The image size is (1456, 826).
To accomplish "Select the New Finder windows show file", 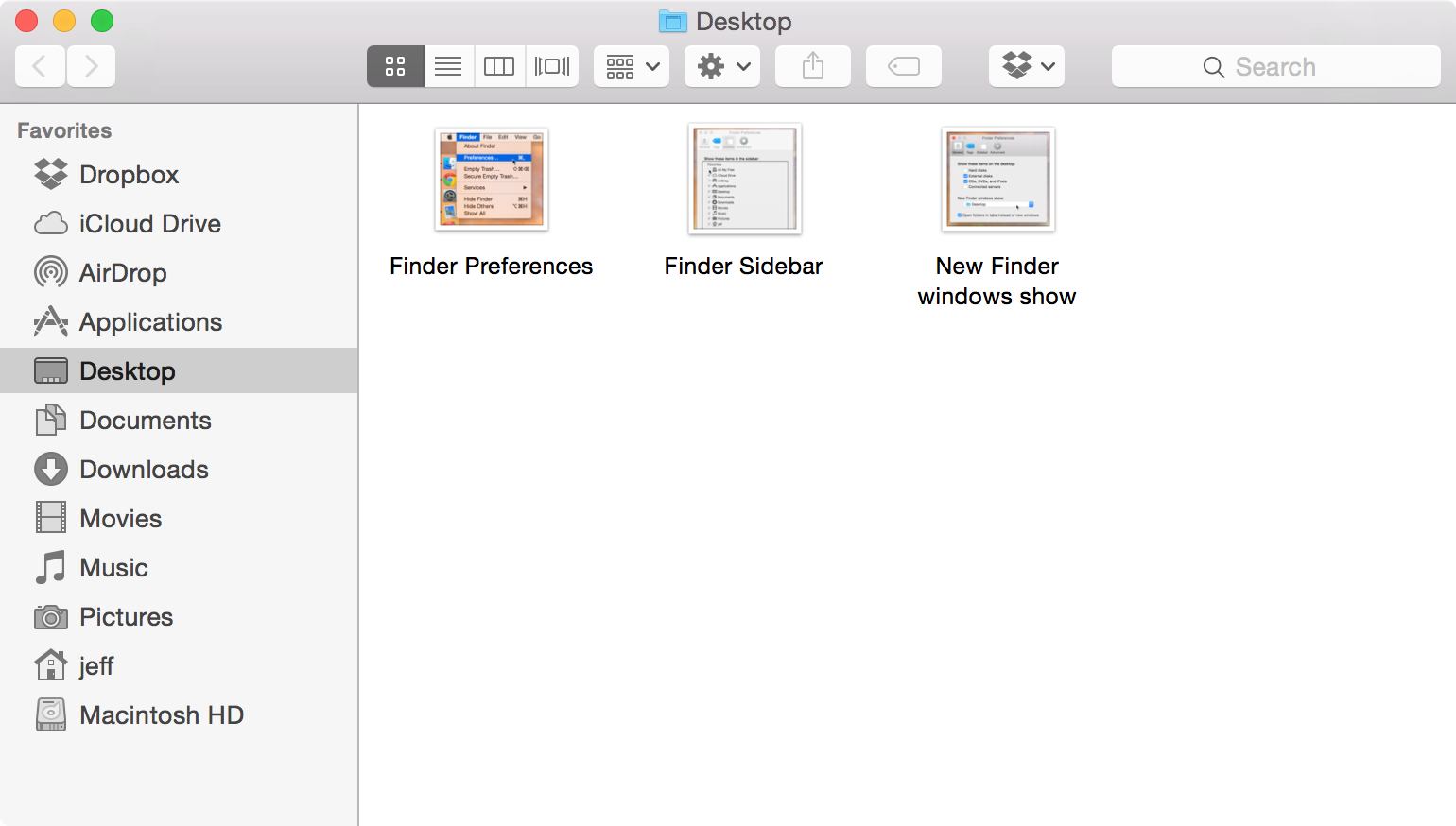I will pos(997,179).
